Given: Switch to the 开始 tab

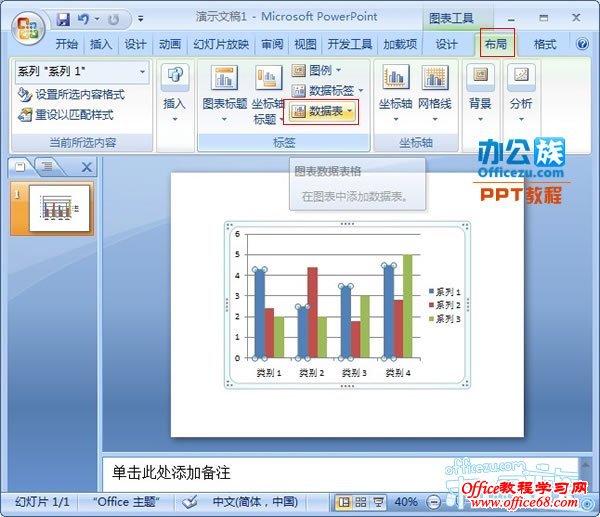Looking at the screenshot, I should pos(66,44).
